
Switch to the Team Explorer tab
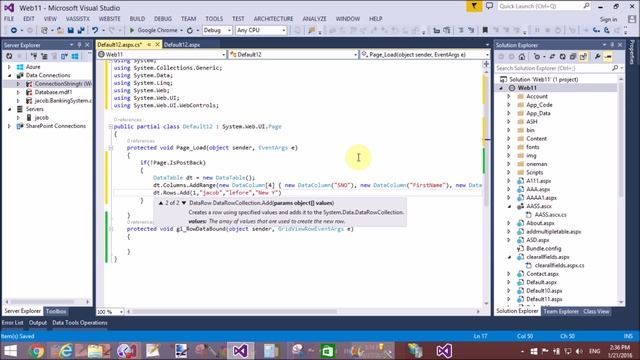coord(560,311)
